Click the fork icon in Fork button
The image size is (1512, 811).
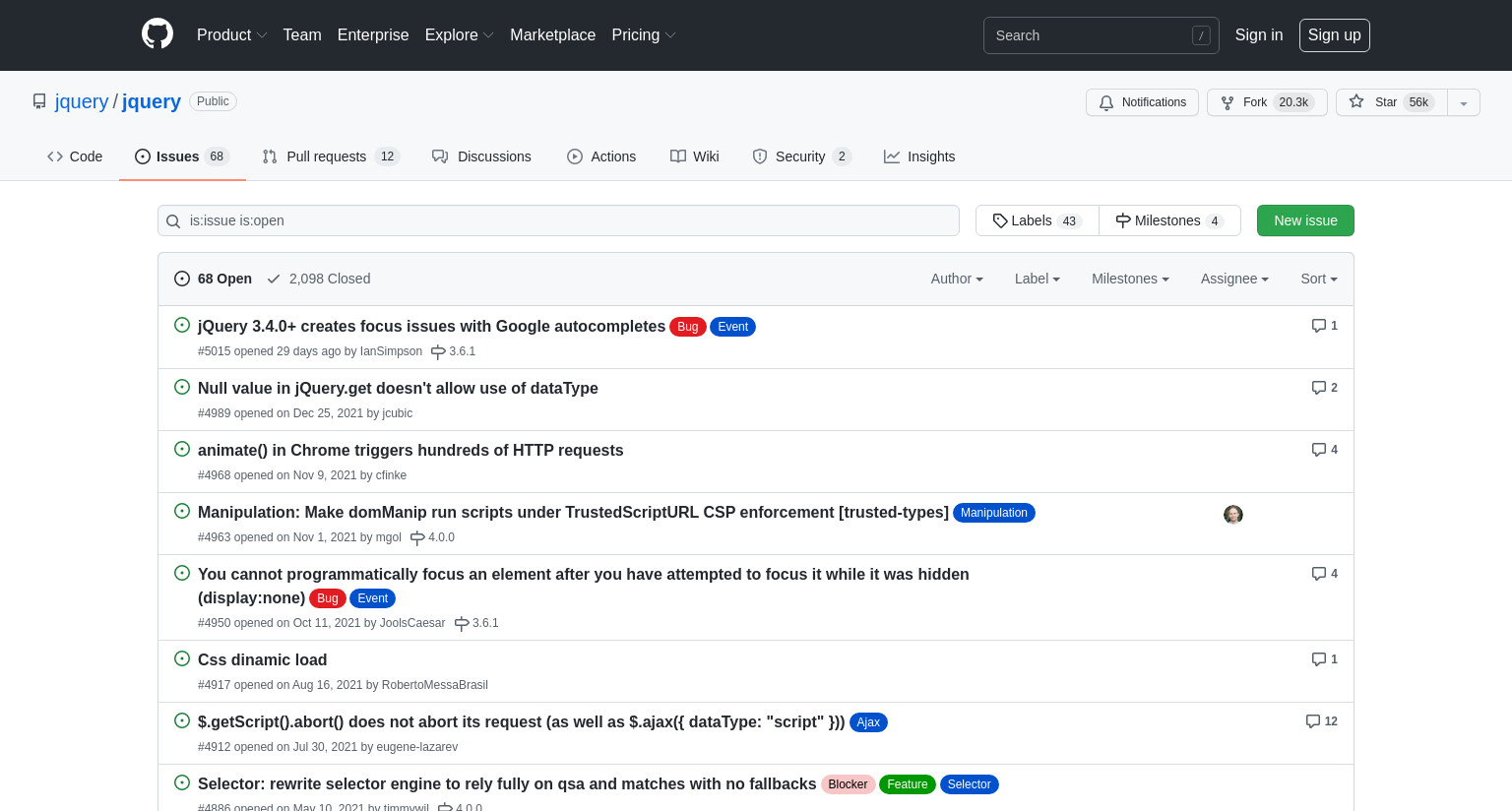pos(1228,102)
